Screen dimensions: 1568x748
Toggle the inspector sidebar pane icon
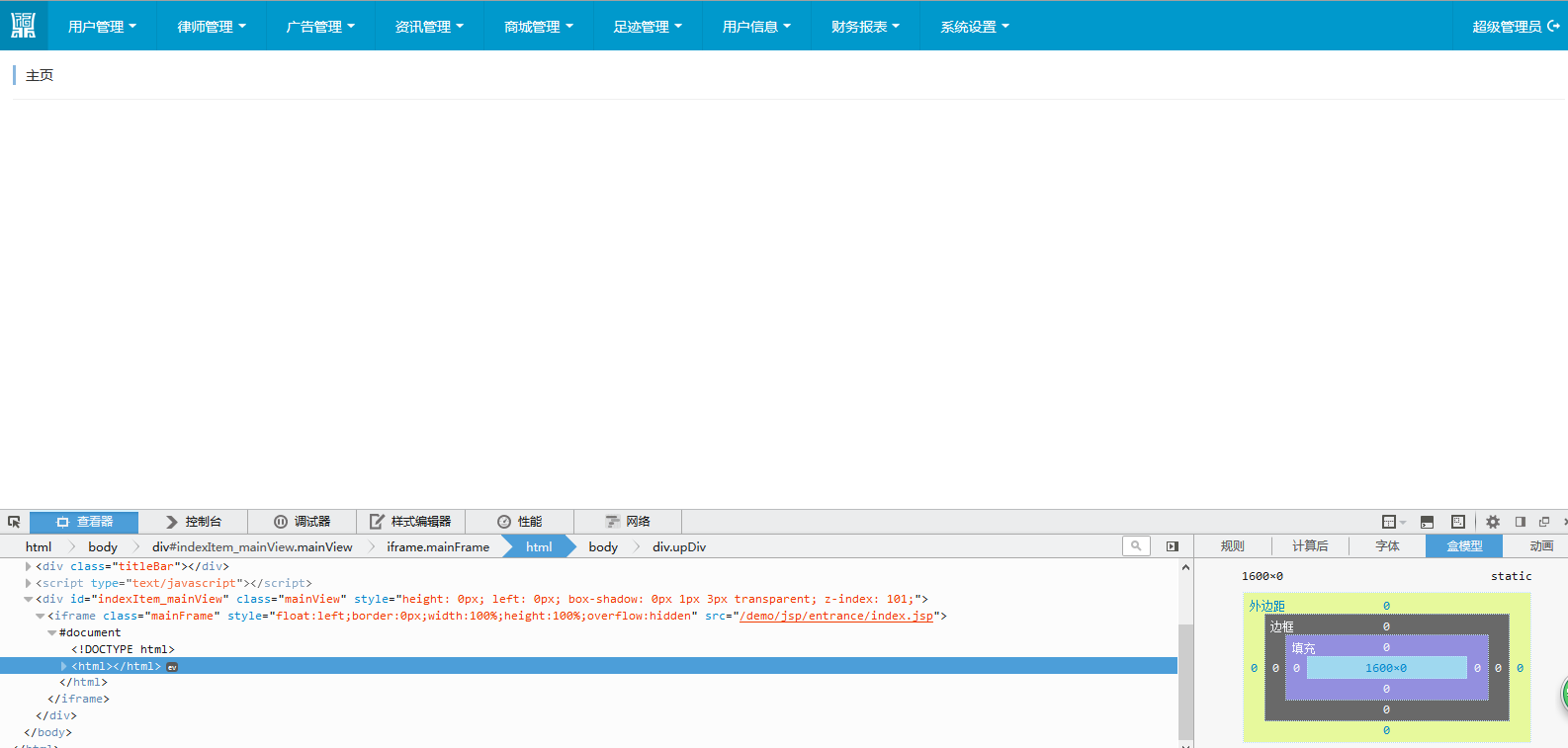[1173, 546]
